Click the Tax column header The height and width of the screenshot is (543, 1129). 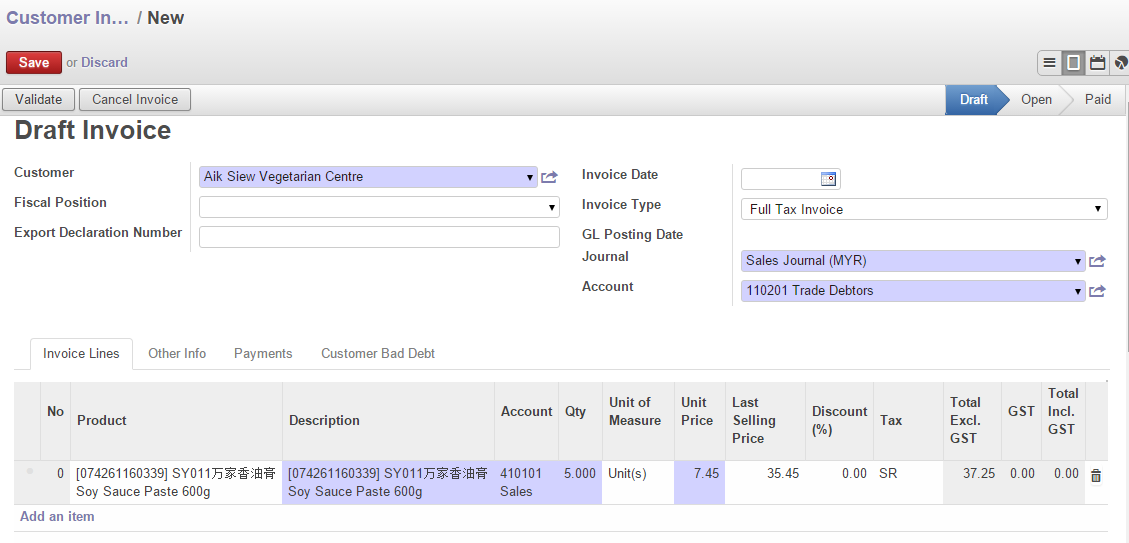pos(908,421)
